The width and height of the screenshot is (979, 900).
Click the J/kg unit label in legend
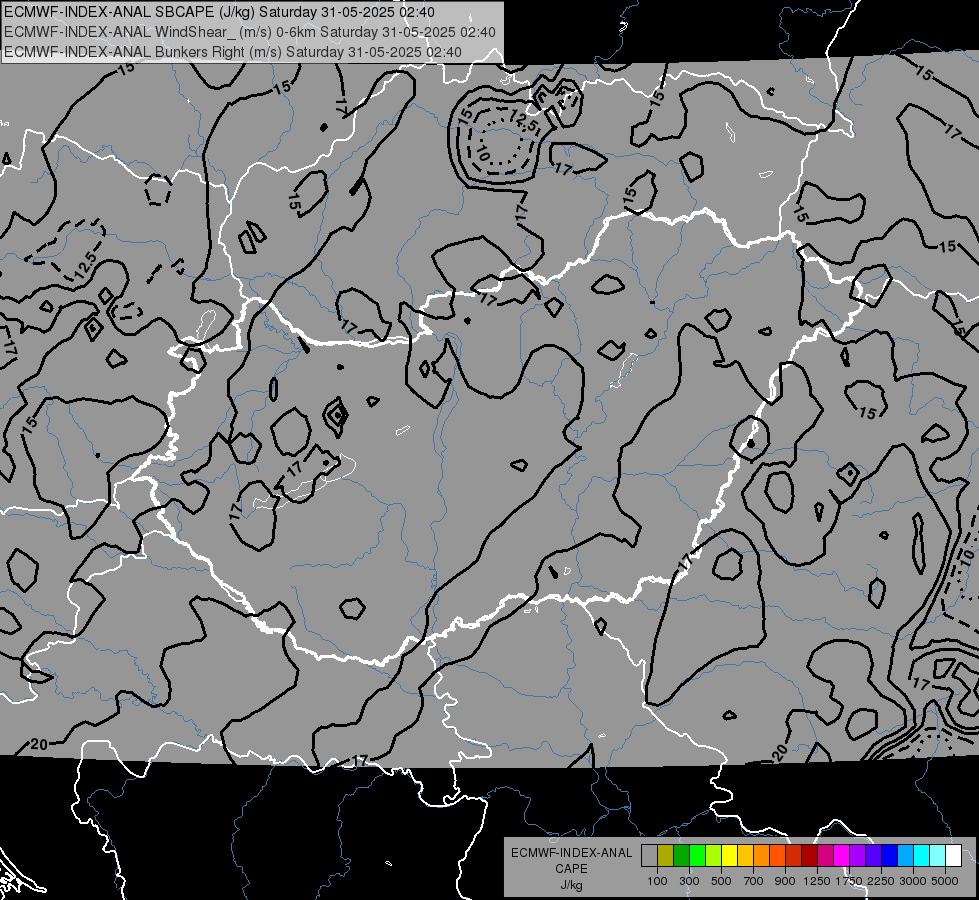coord(571,885)
